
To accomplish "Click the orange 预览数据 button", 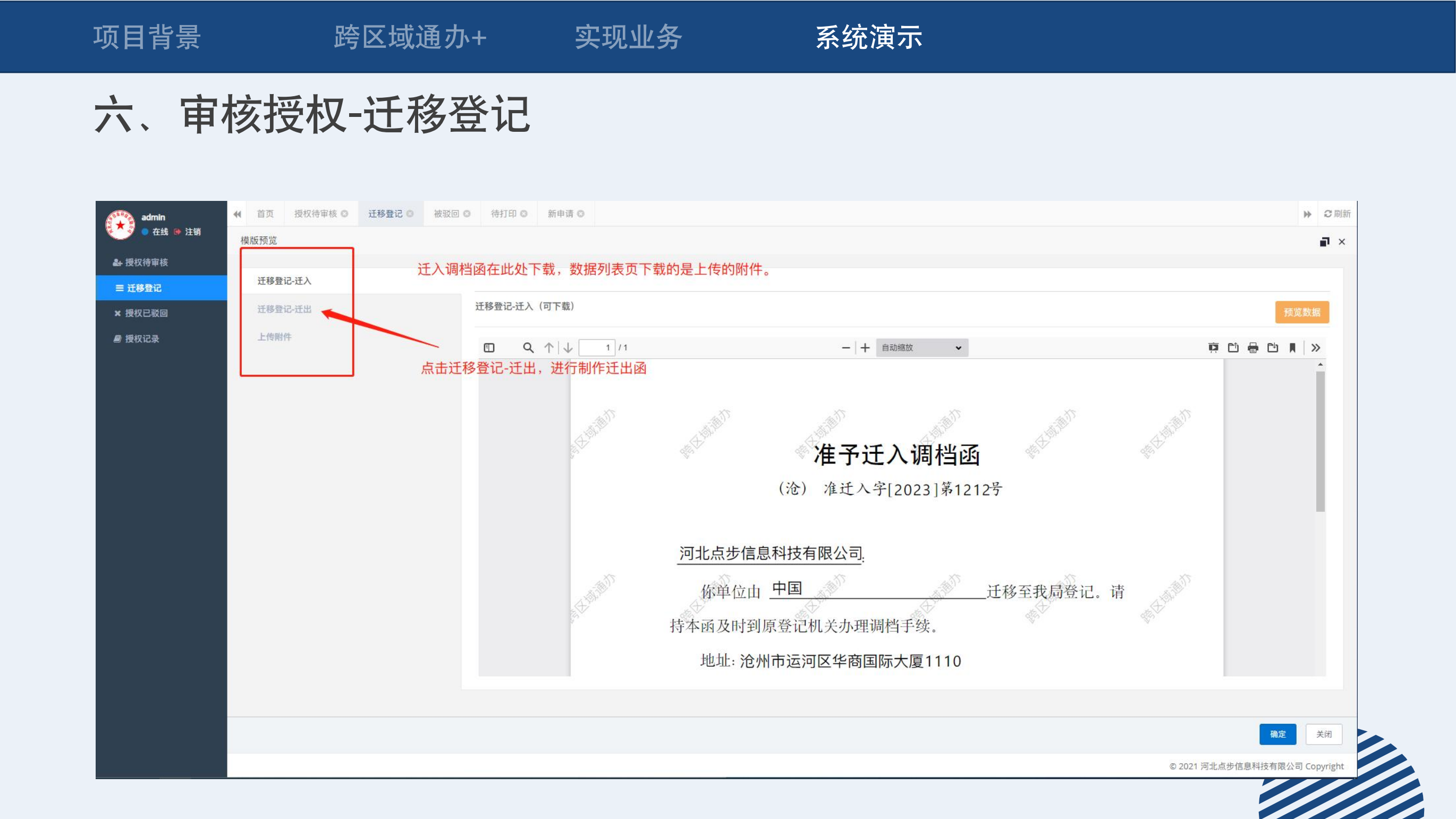I will click(x=1302, y=312).
